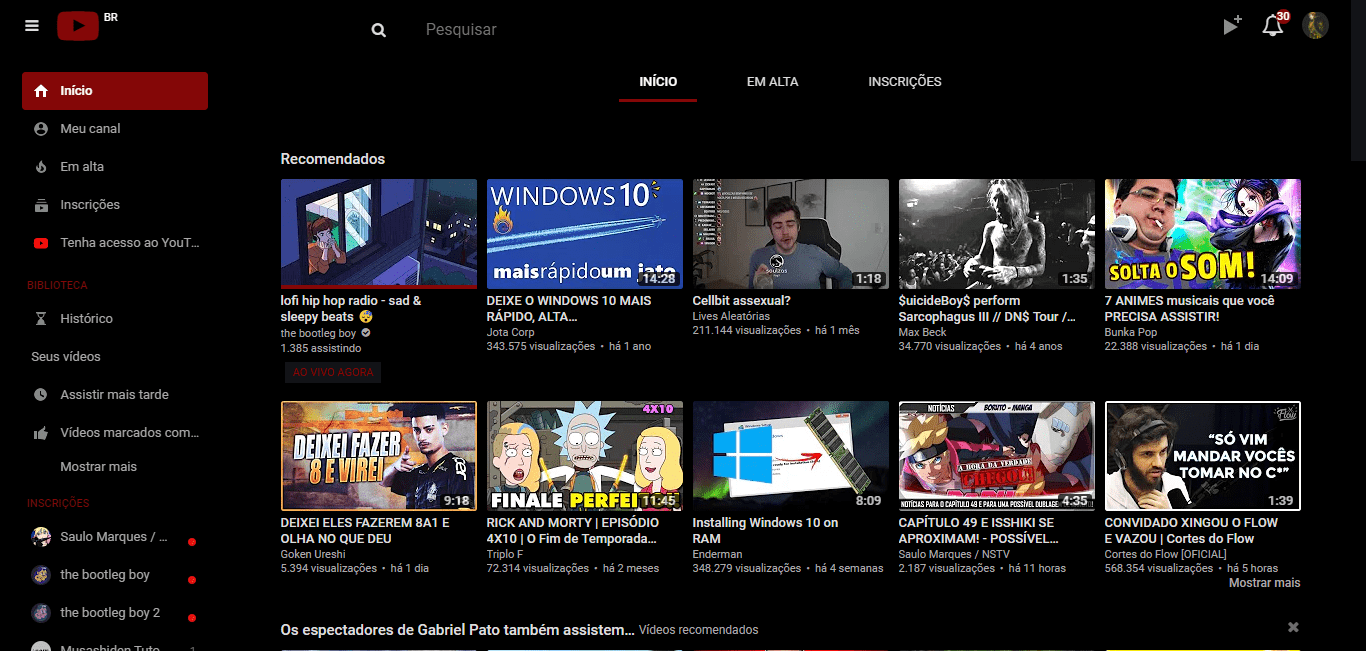This screenshot has width=1366, height=651.
Task: Play the Rick and Morty thumbnail
Action: (585, 456)
